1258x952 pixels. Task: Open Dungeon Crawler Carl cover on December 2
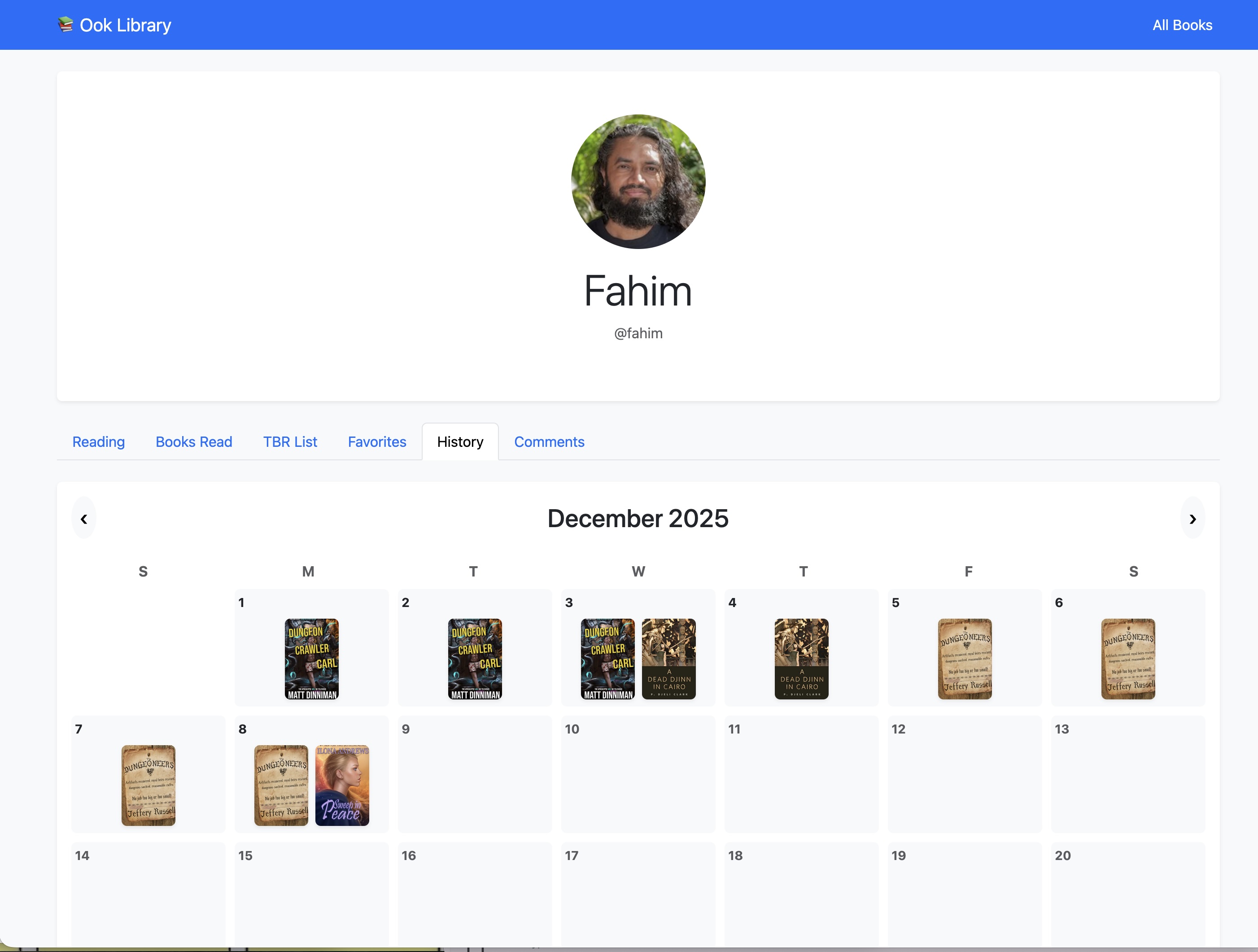pos(474,659)
